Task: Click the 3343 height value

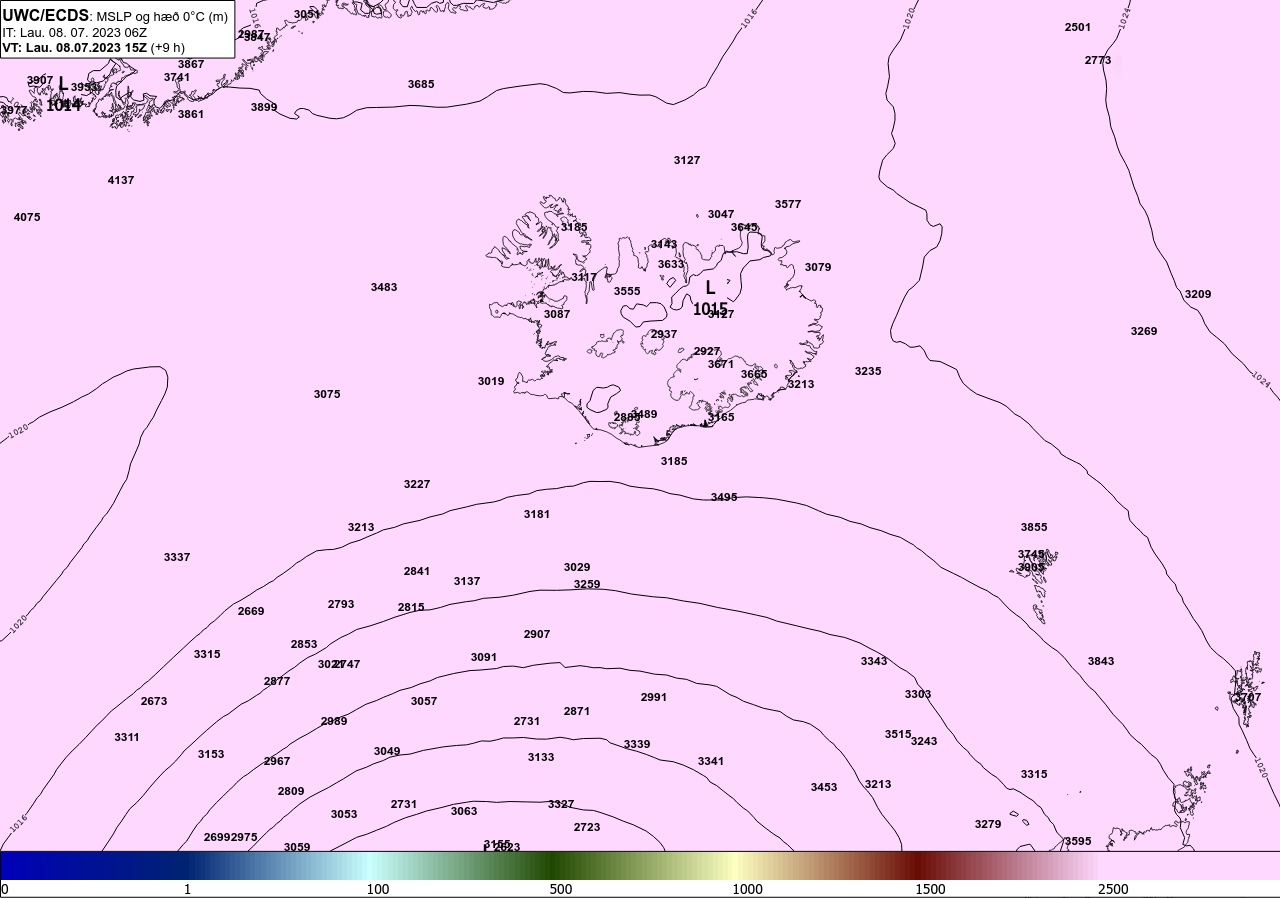Action: tap(874, 661)
